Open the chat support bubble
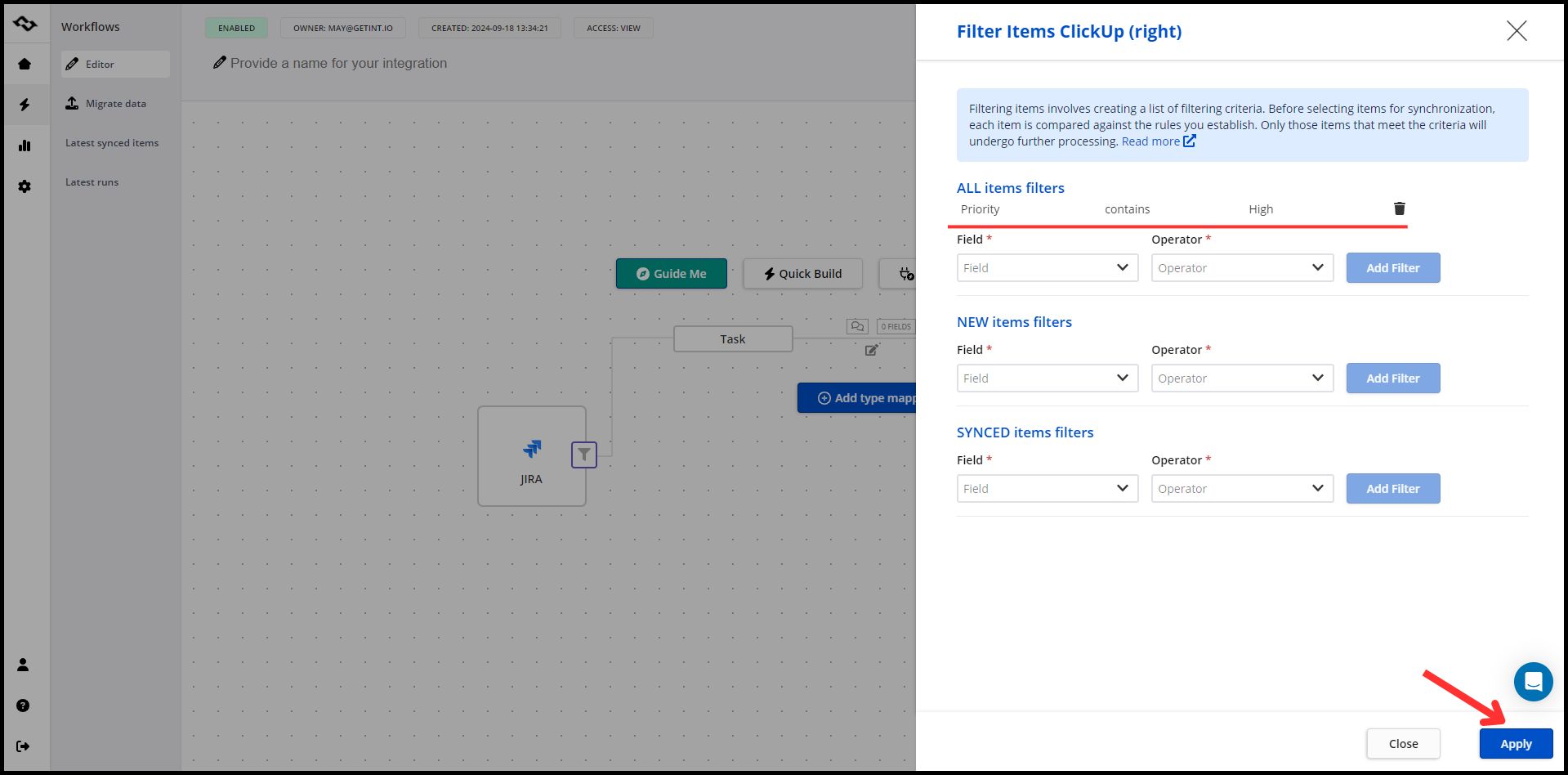 point(1533,681)
